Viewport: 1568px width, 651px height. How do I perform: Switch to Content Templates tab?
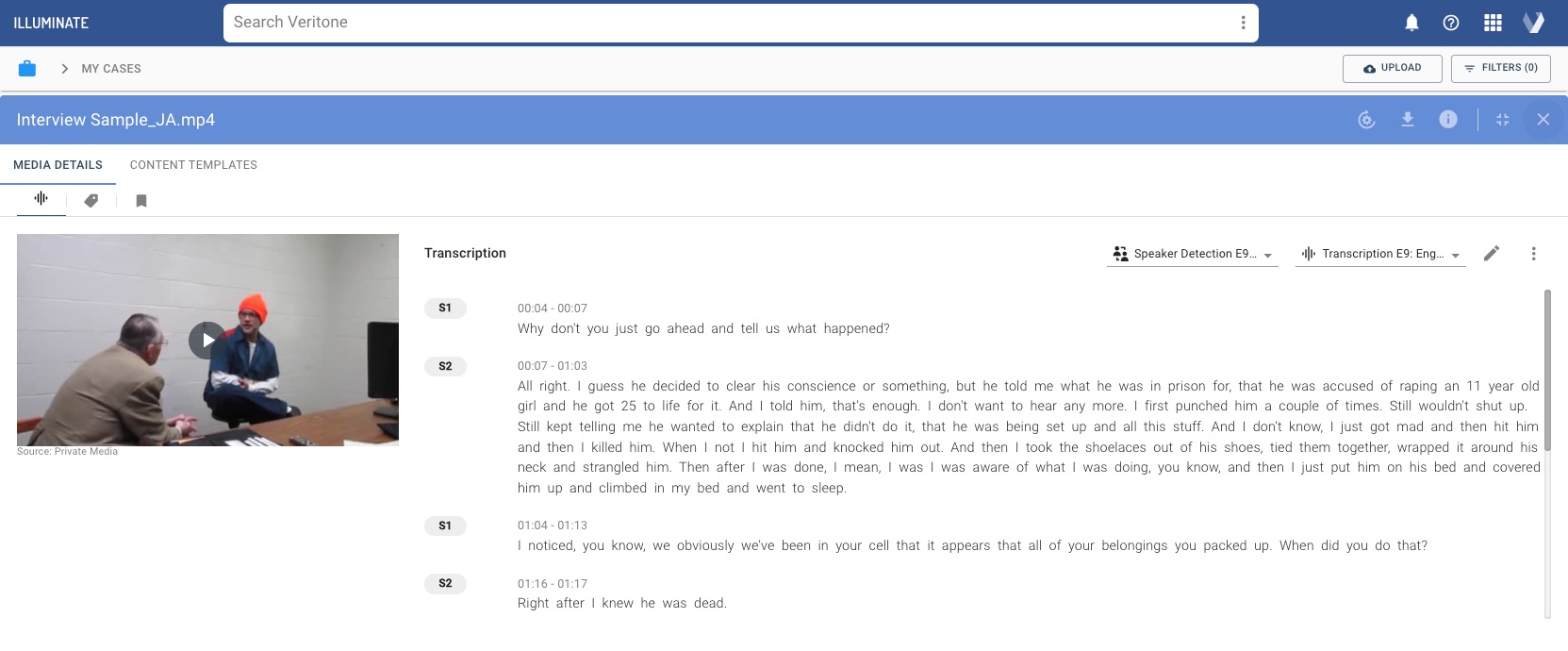pos(193,165)
